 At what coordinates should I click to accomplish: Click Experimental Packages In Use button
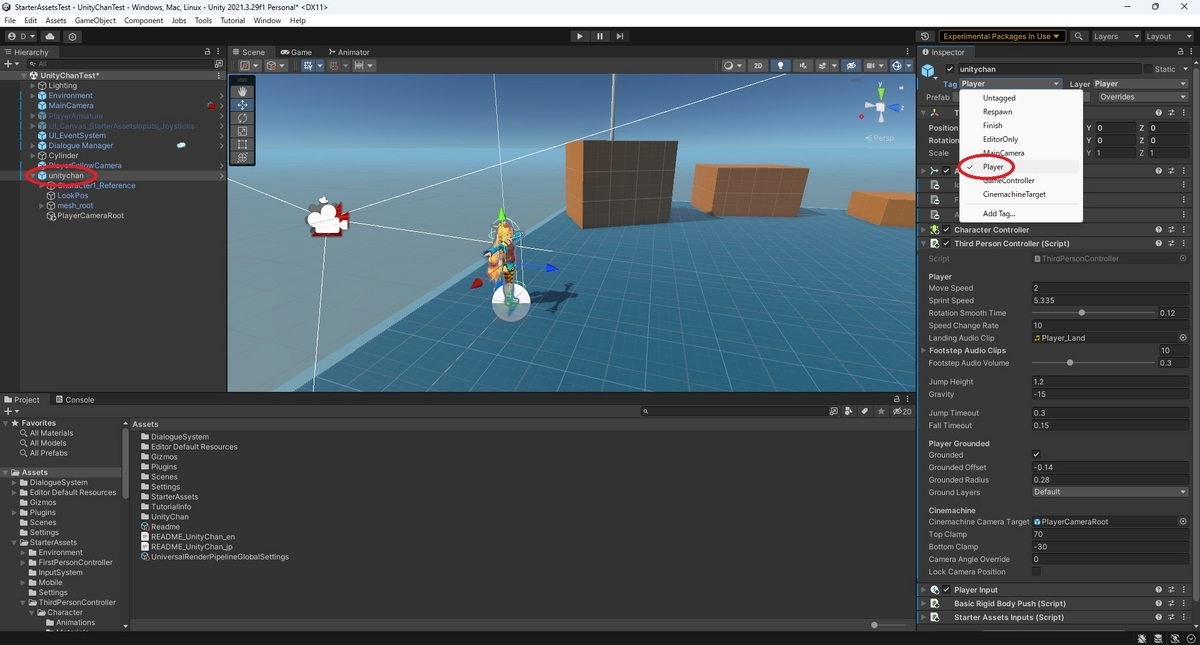(1001, 36)
